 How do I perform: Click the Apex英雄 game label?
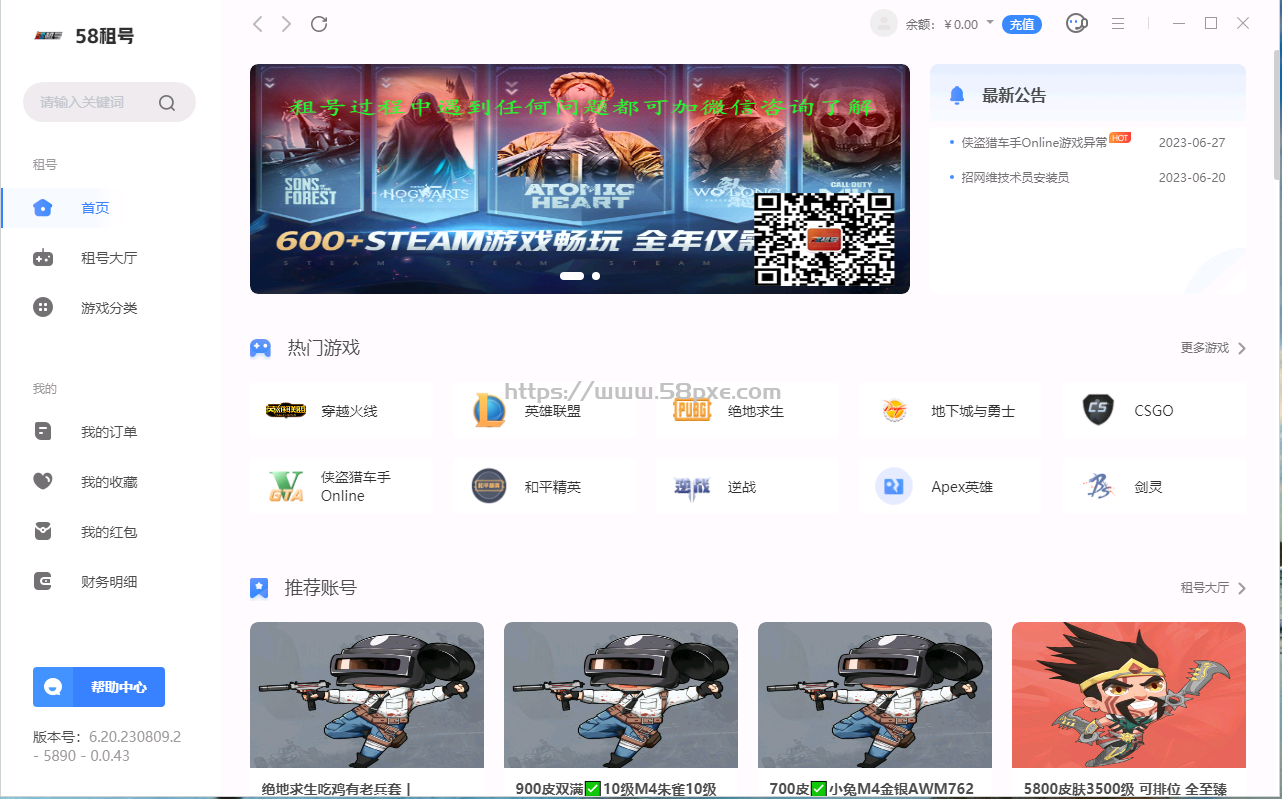click(961, 487)
